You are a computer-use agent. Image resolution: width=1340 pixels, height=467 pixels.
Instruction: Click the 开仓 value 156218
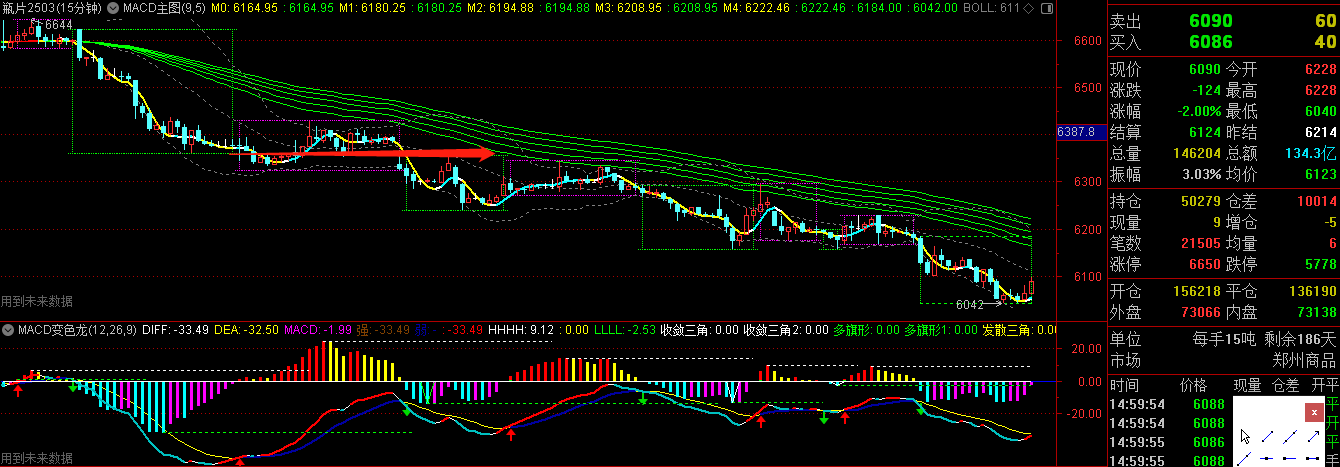click(1198, 291)
